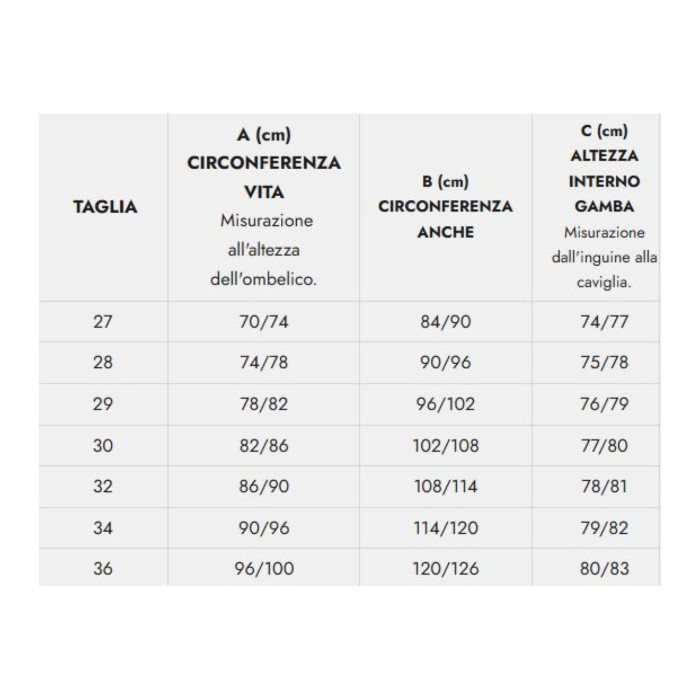Click the 96/102 hip measurement cell

(445, 404)
